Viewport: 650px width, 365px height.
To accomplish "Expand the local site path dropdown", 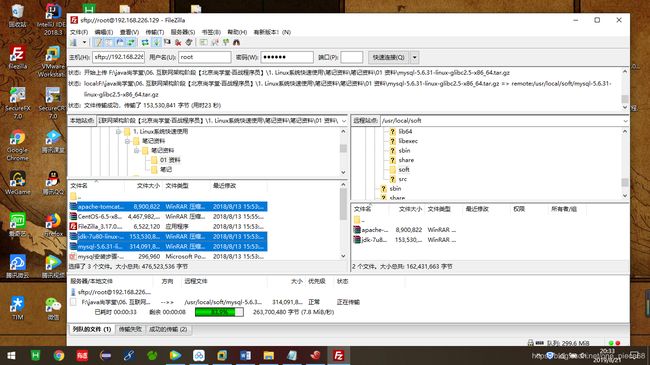I will click(344, 121).
